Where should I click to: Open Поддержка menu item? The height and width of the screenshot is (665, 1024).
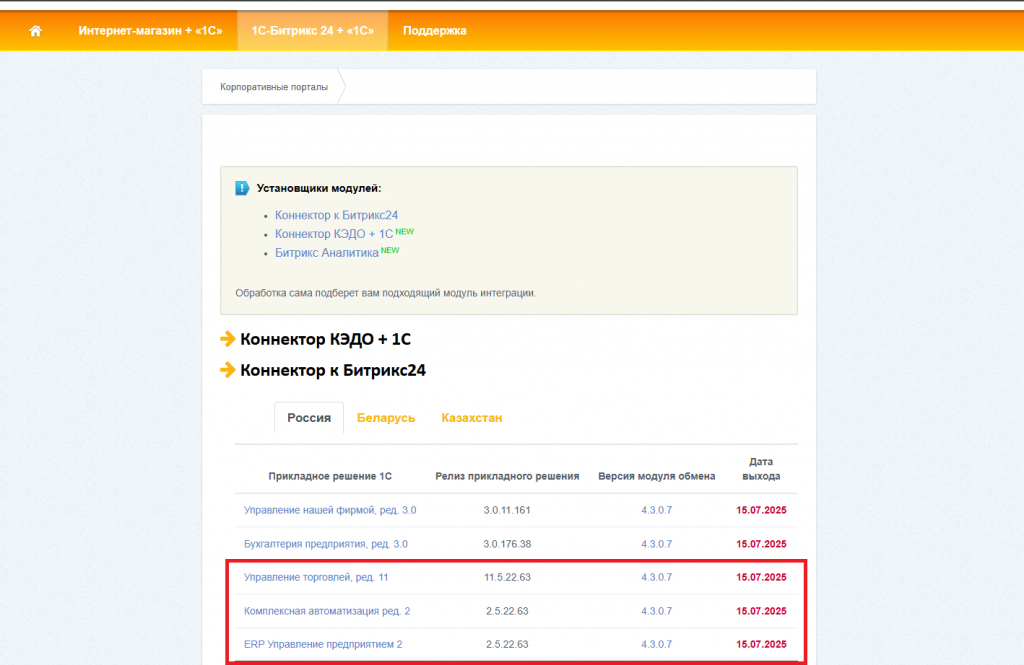[x=434, y=31]
